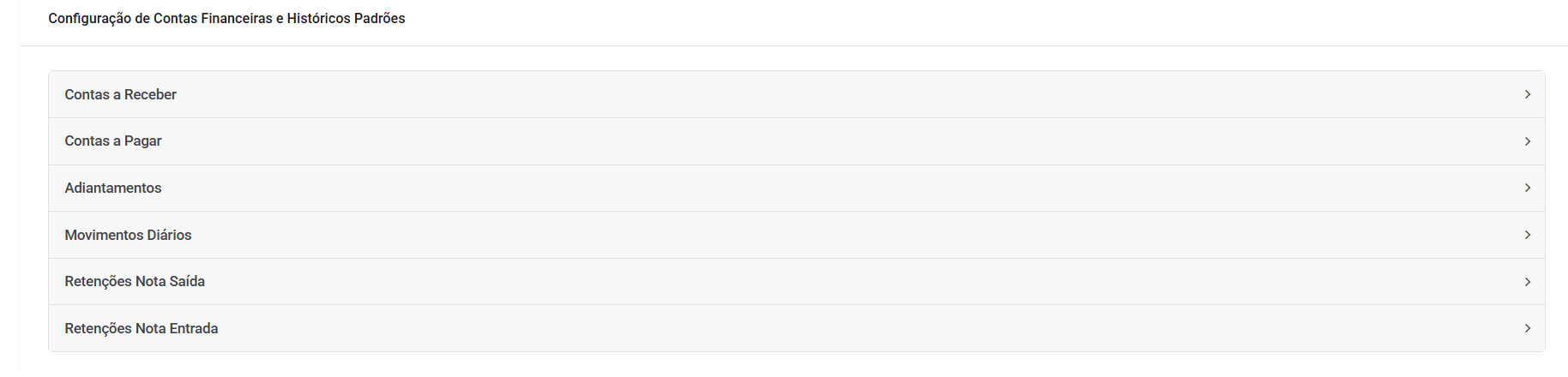Viewport: 1568px width, 377px height.
Task: Click the 'Retenções Nota Saída' label text
Action: pyautogui.click(x=135, y=282)
